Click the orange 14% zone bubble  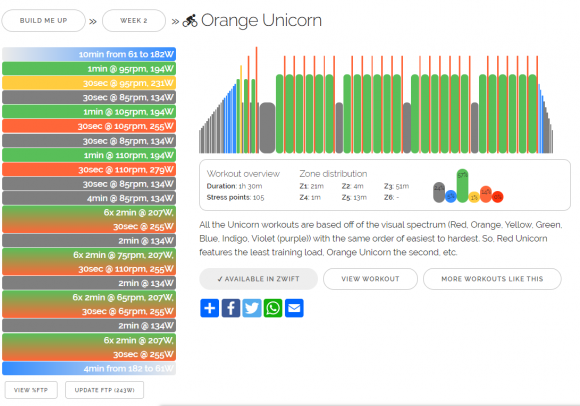(x=486, y=194)
